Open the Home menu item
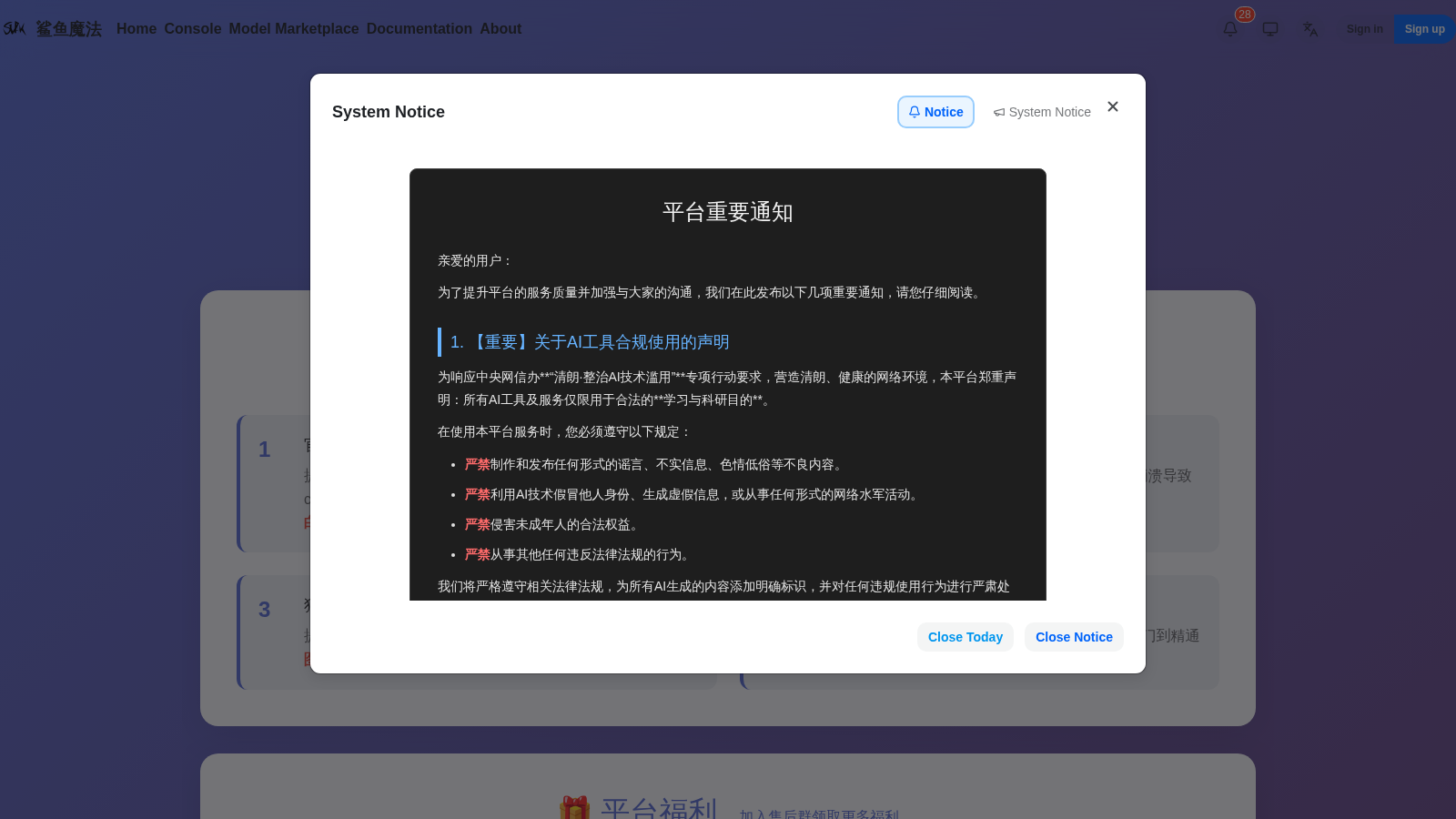1456x819 pixels. (136, 29)
